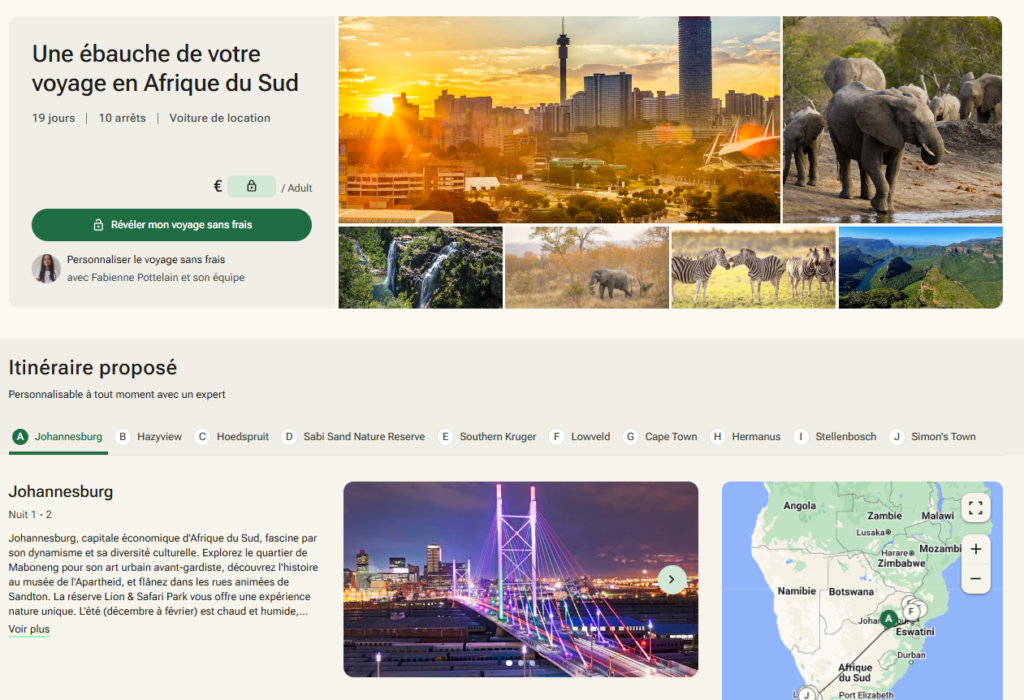The width and height of the screenshot is (1024, 700).
Task: Select the Sabi Sand Nature Reserve tab
Action: pos(353,437)
